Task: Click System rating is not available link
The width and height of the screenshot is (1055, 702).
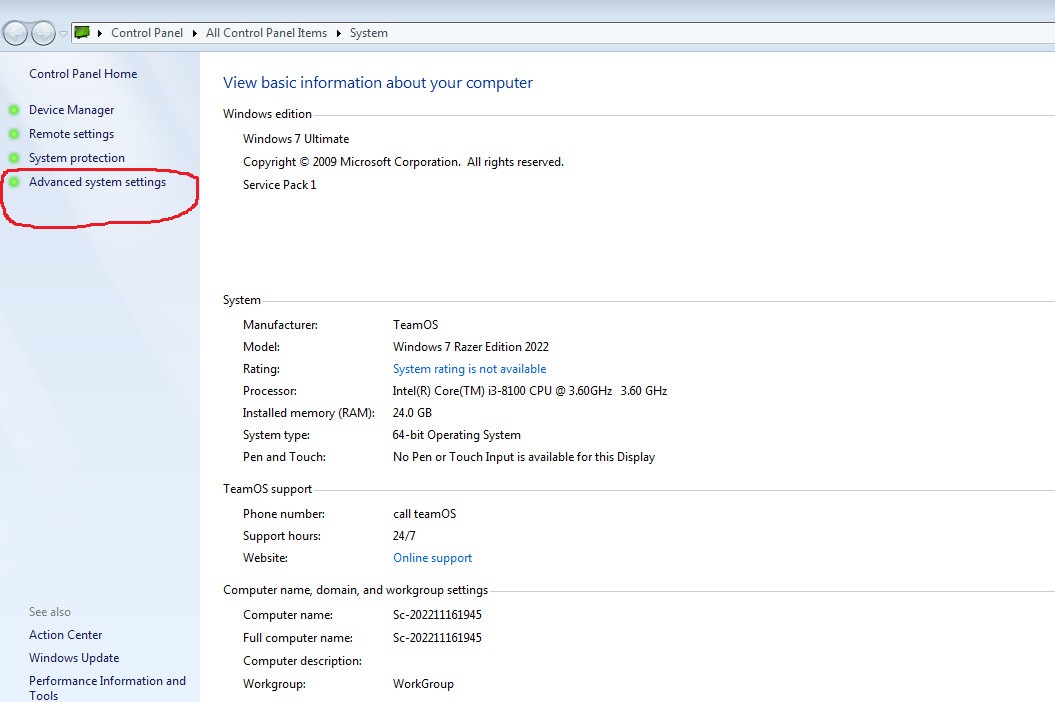Action: (x=470, y=369)
